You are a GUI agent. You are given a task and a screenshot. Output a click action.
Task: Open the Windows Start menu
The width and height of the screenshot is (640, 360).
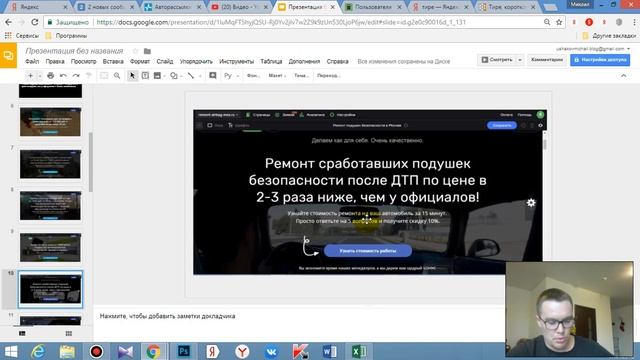[11, 351]
